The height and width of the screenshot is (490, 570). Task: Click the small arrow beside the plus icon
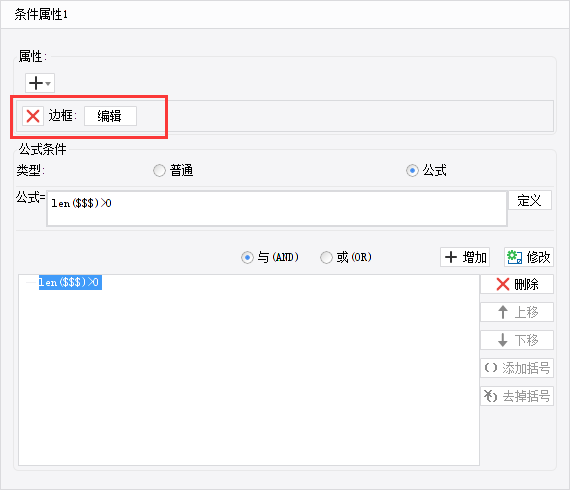click(x=48, y=84)
